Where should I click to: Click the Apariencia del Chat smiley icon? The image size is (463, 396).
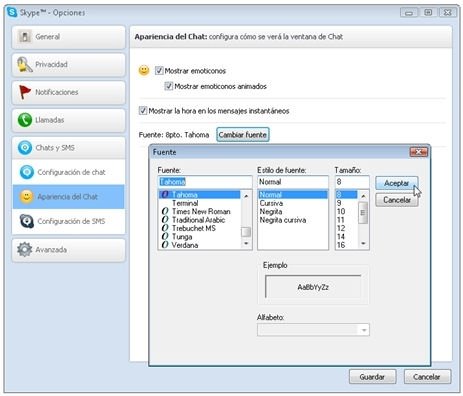tap(26, 197)
